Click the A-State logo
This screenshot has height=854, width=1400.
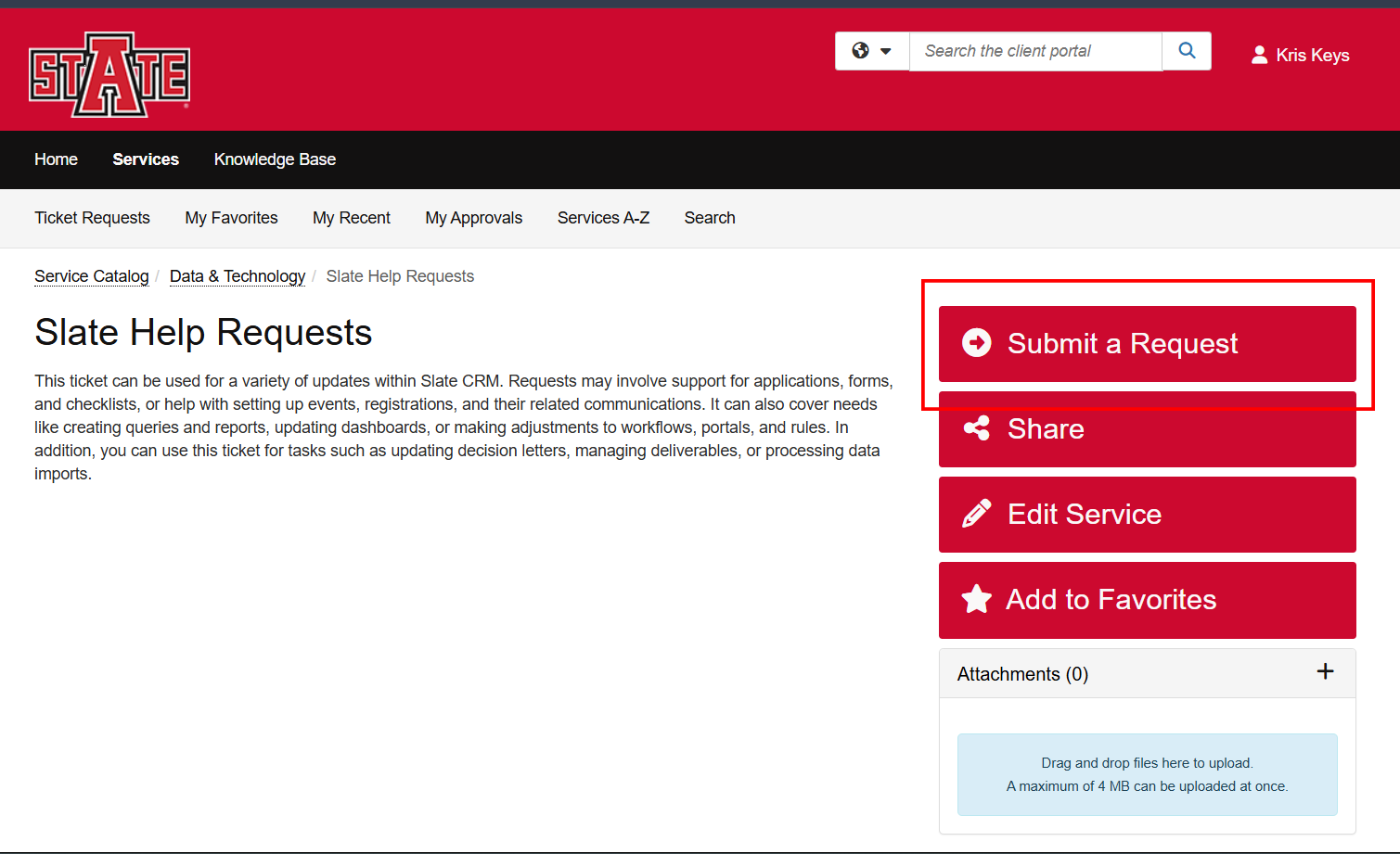point(109,74)
